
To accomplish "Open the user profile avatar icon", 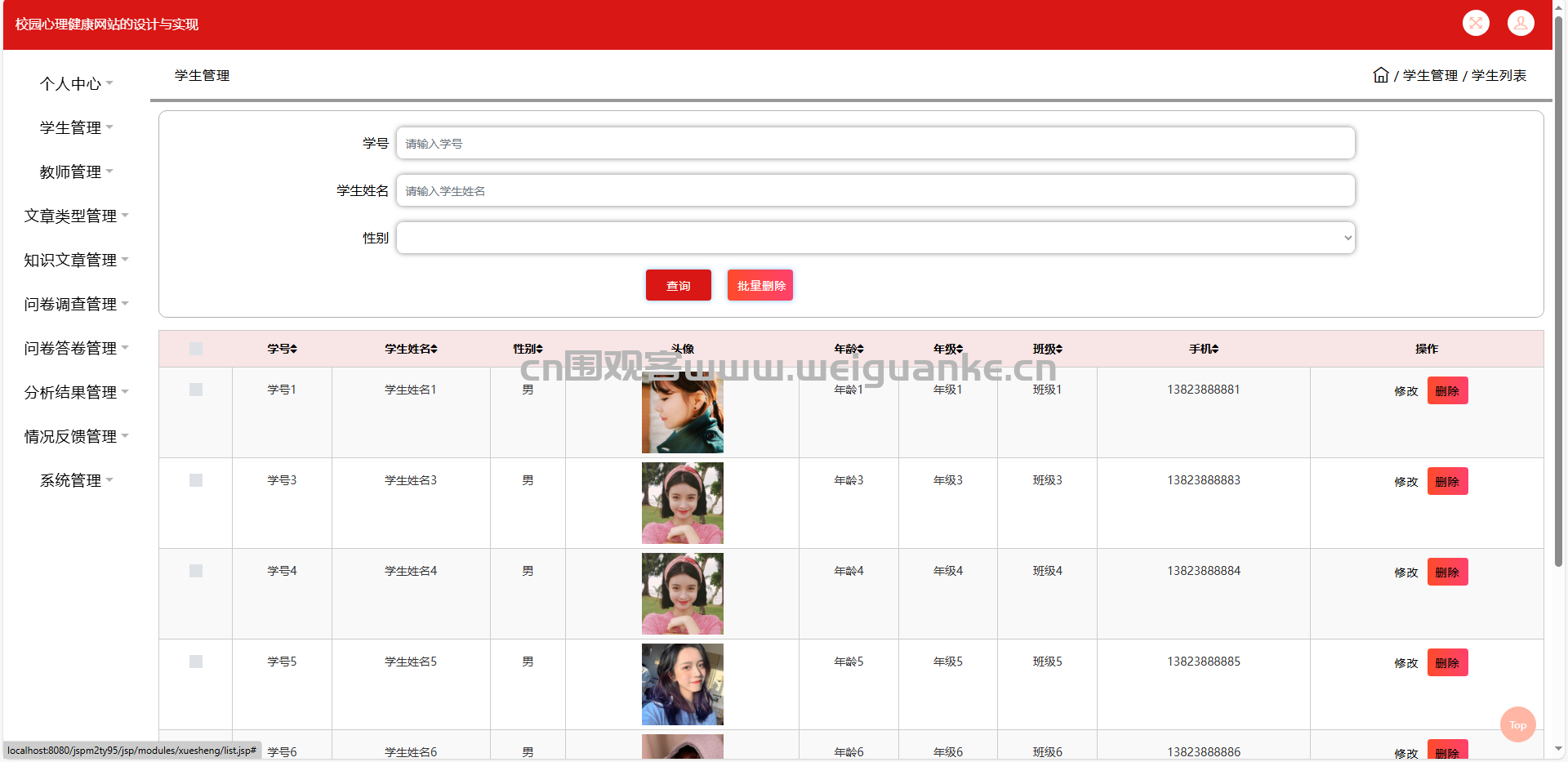I will pyautogui.click(x=1521, y=23).
